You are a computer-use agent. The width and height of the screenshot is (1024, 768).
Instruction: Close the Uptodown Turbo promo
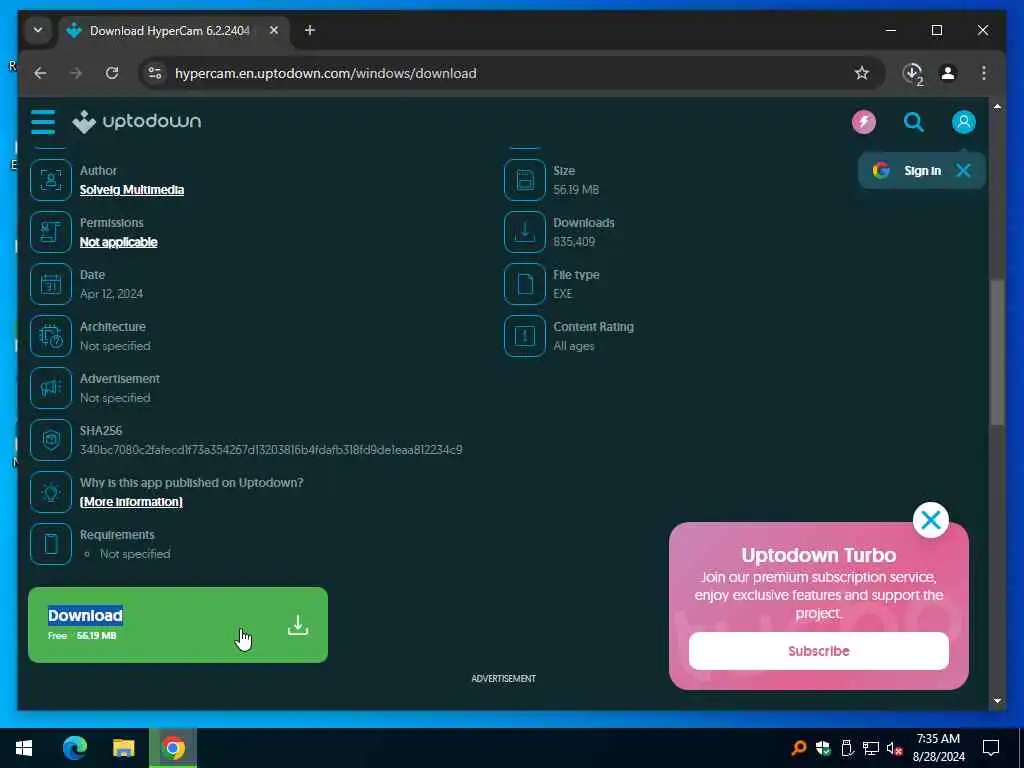931,520
